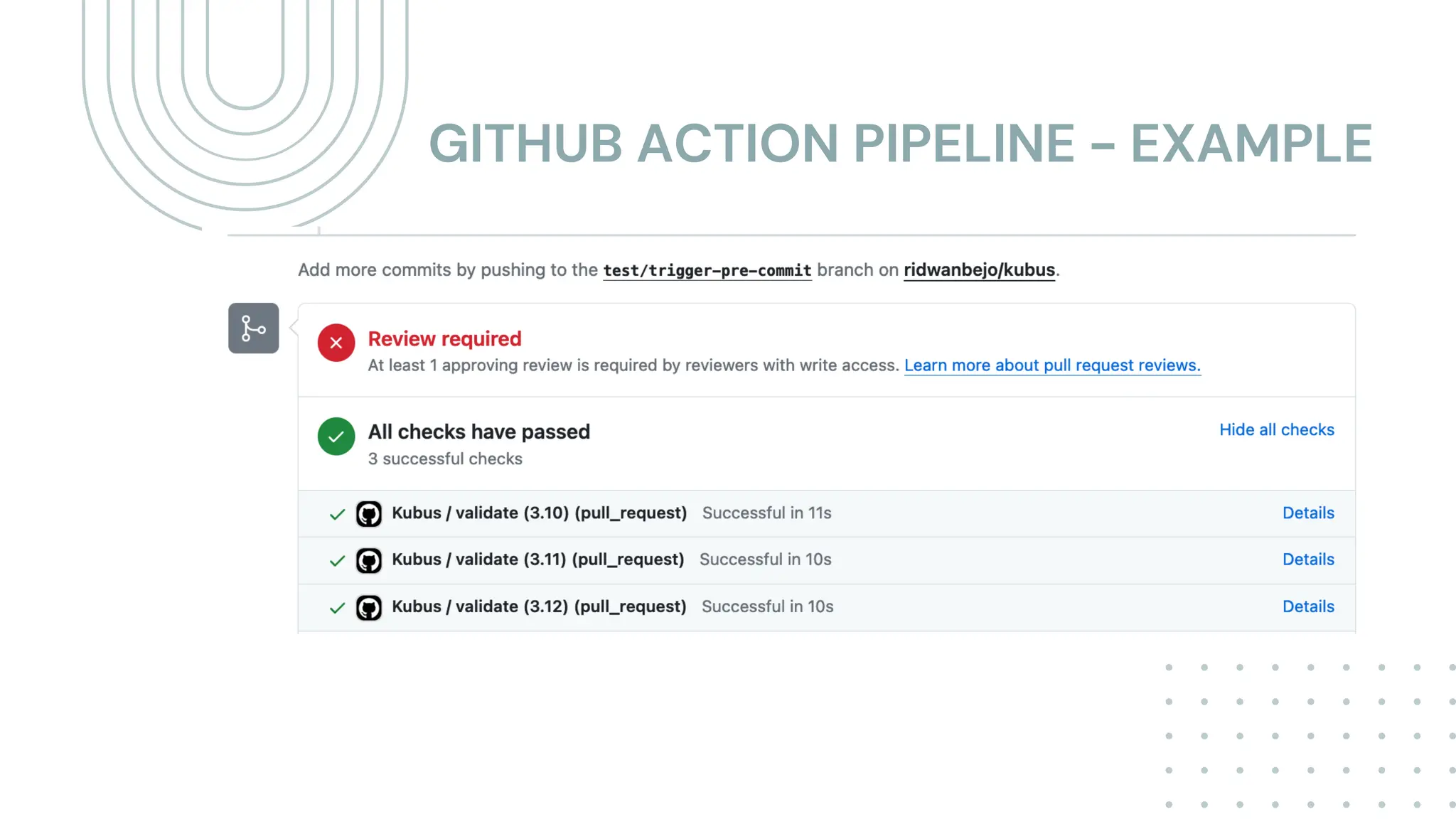Collapse checks list with Hide all checks
This screenshot has width=1456, height=819.
click(x=1276, y=429)
